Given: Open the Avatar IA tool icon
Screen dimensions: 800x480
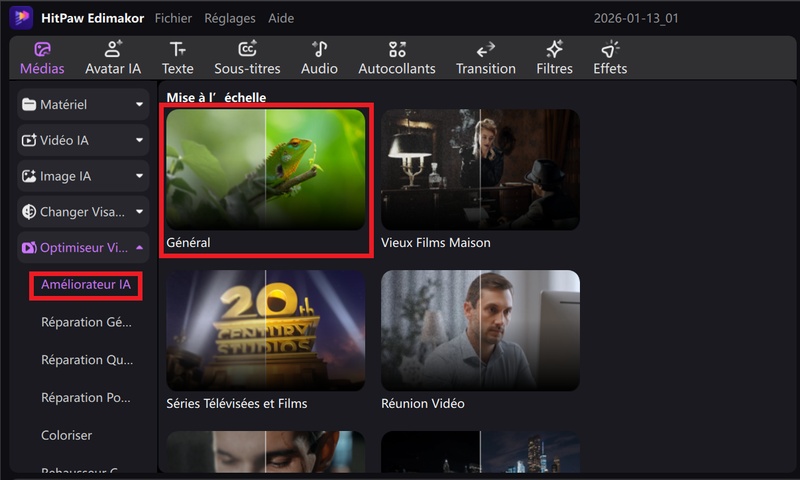Looking at the screenshot, I should tap(113, 49).
